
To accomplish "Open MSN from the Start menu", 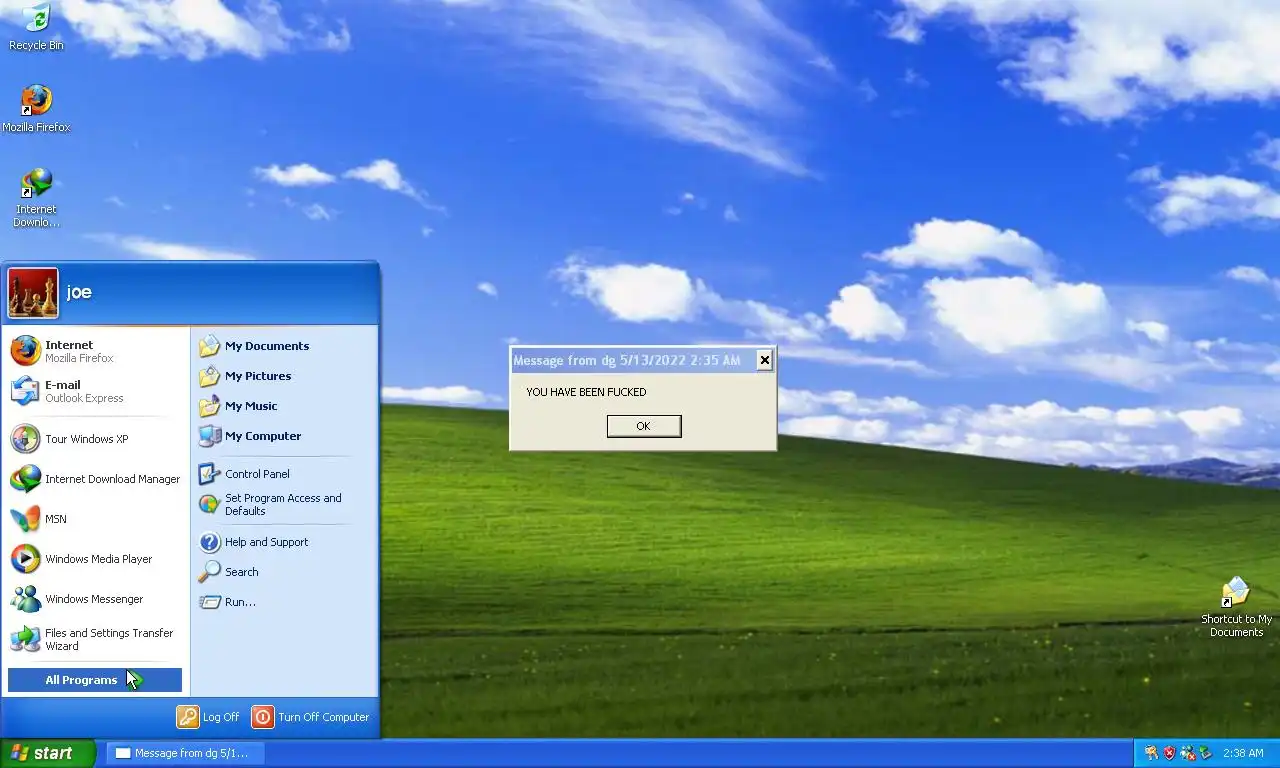I will tap(96, 519).
